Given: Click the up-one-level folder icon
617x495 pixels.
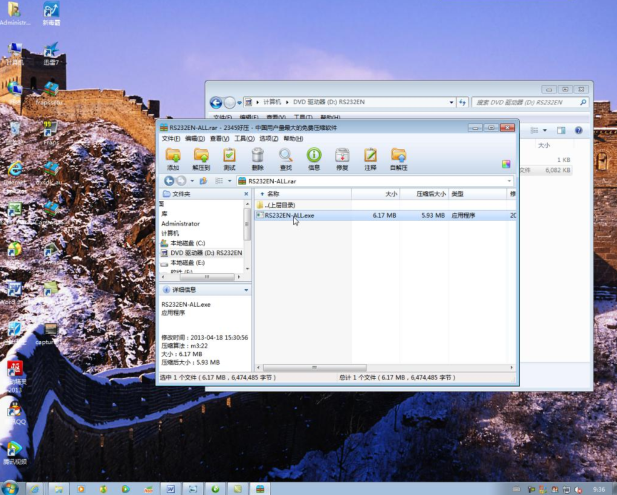Looking at the screenshot, I should tap(203, 181).
